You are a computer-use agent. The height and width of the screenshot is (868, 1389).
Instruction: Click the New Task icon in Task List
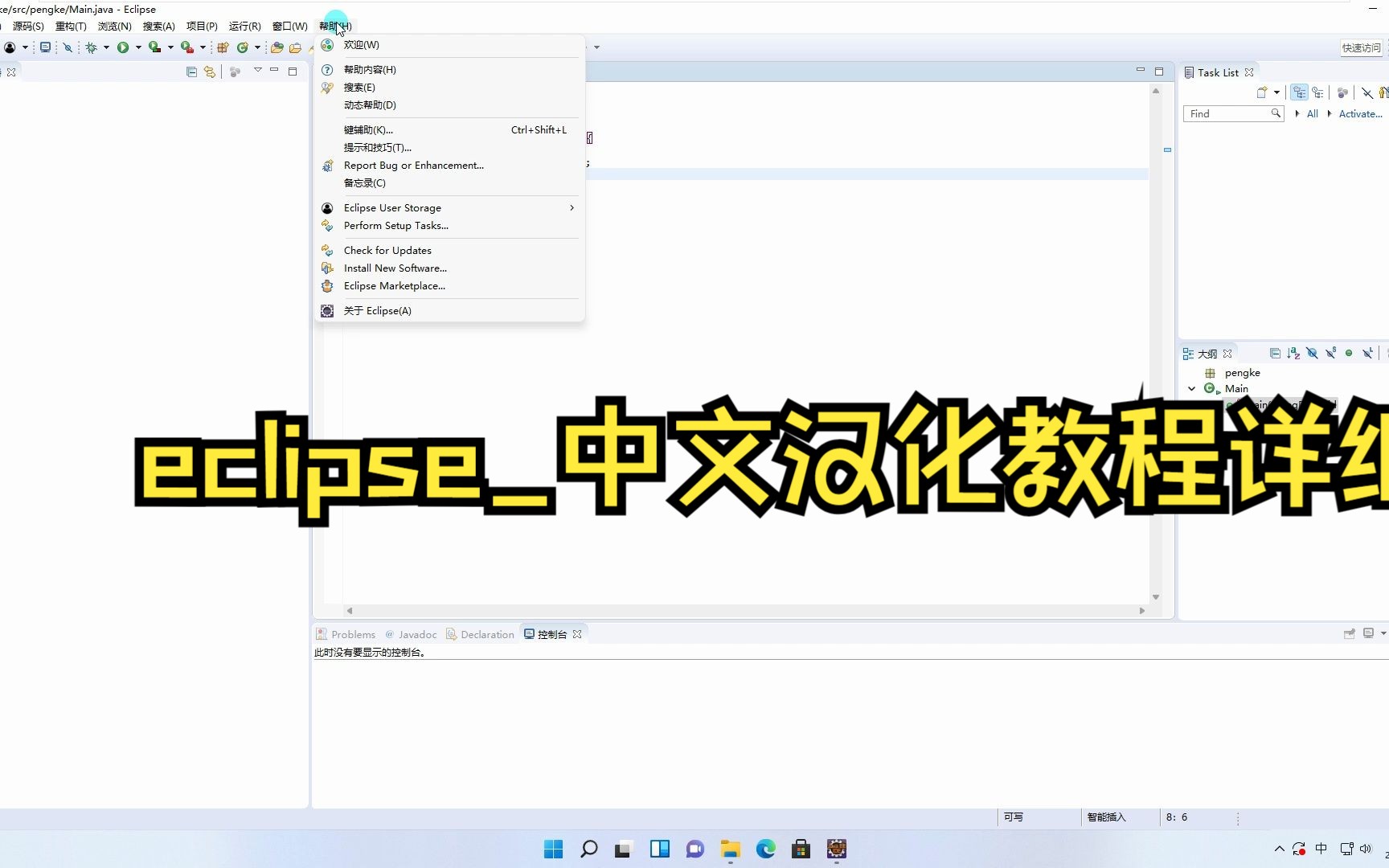(1262, 92)
